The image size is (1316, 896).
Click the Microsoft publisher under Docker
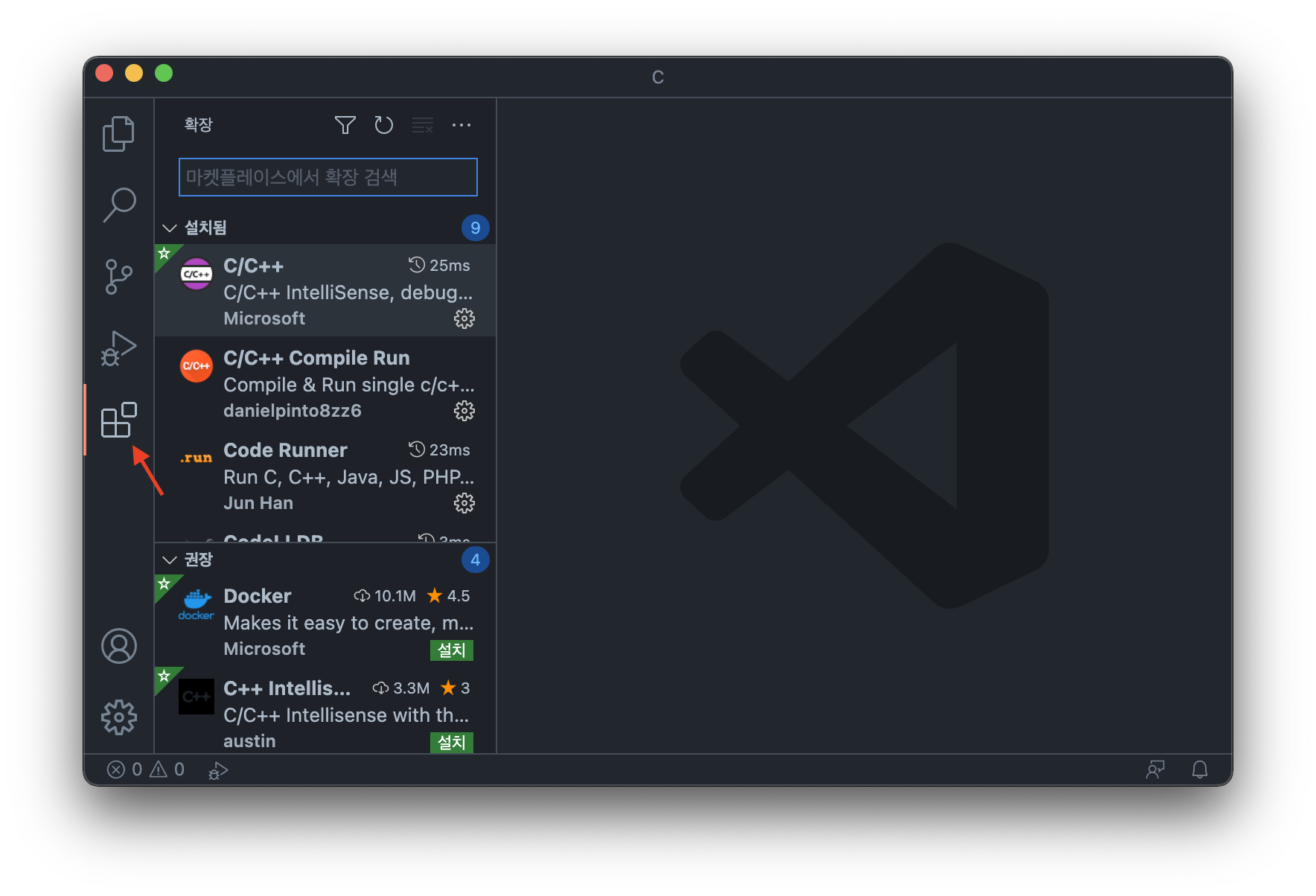coord(264,649)
